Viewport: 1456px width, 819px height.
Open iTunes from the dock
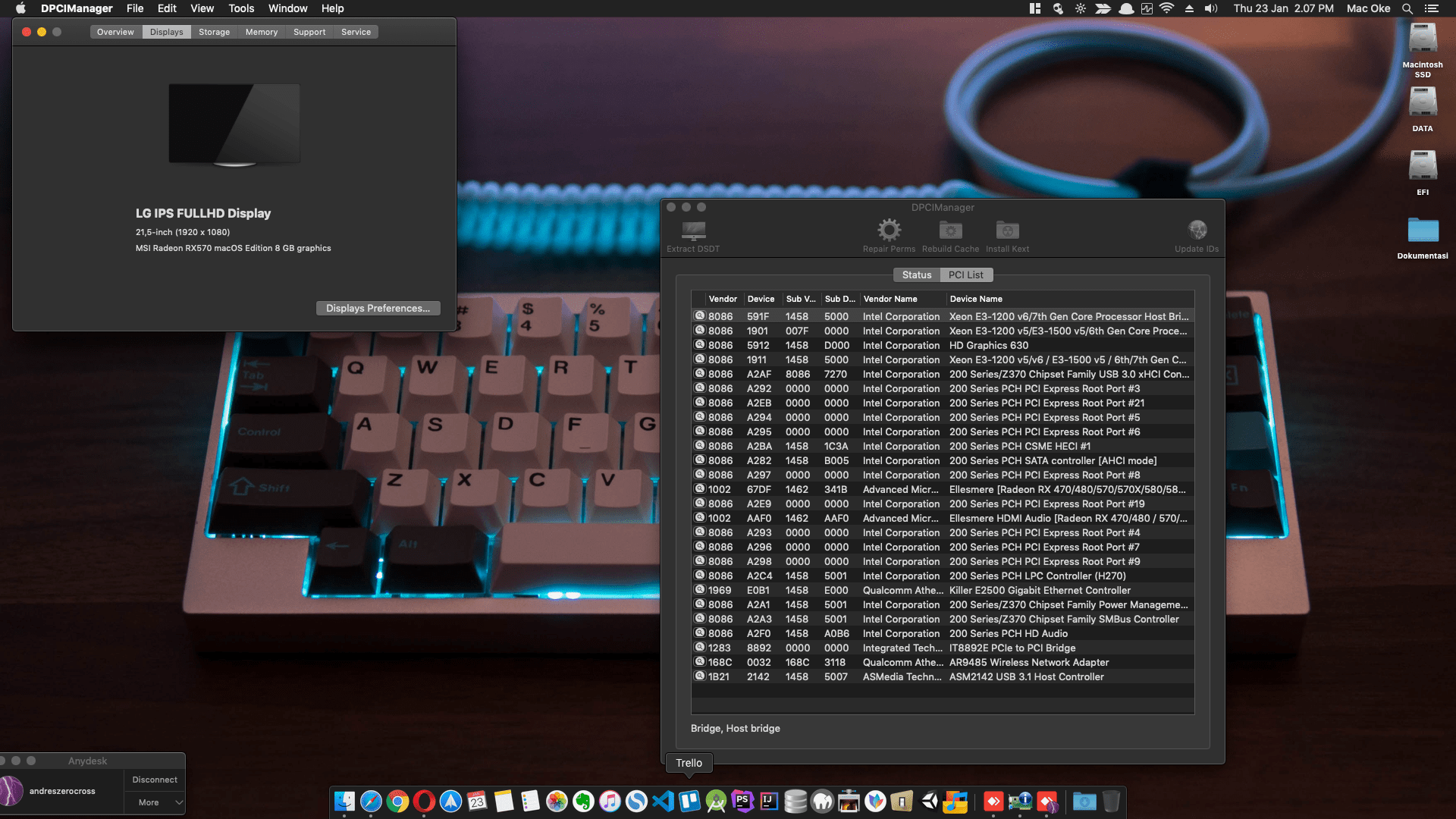610,801
